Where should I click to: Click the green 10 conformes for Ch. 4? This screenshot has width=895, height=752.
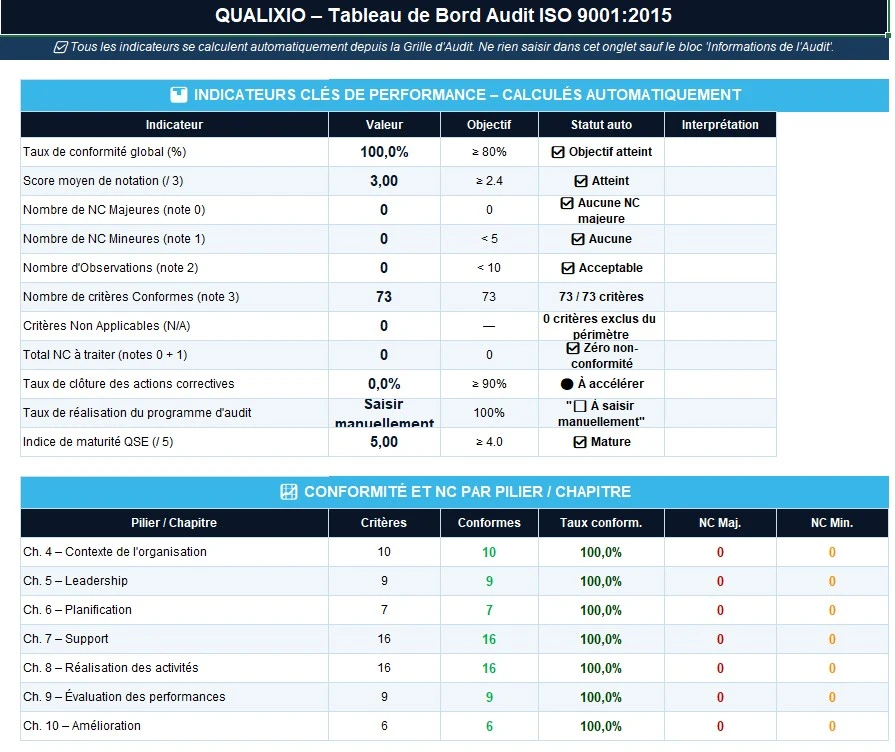(x=489, y=552)
